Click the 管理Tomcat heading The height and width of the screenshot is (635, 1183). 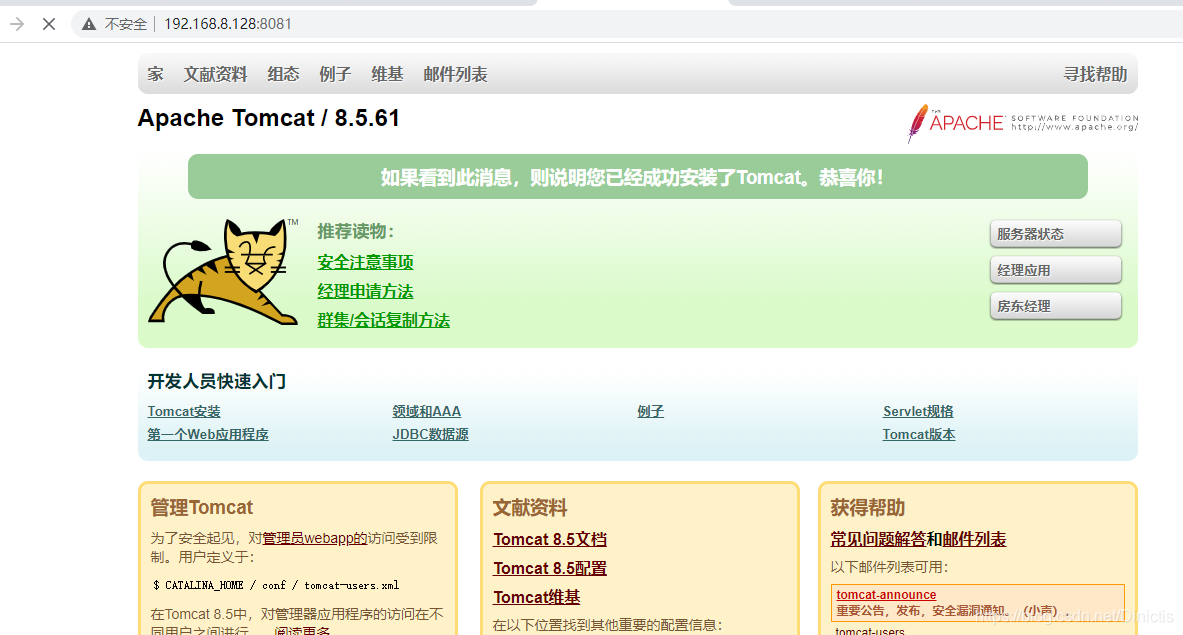pyautogui.click(x=201, y=508)
